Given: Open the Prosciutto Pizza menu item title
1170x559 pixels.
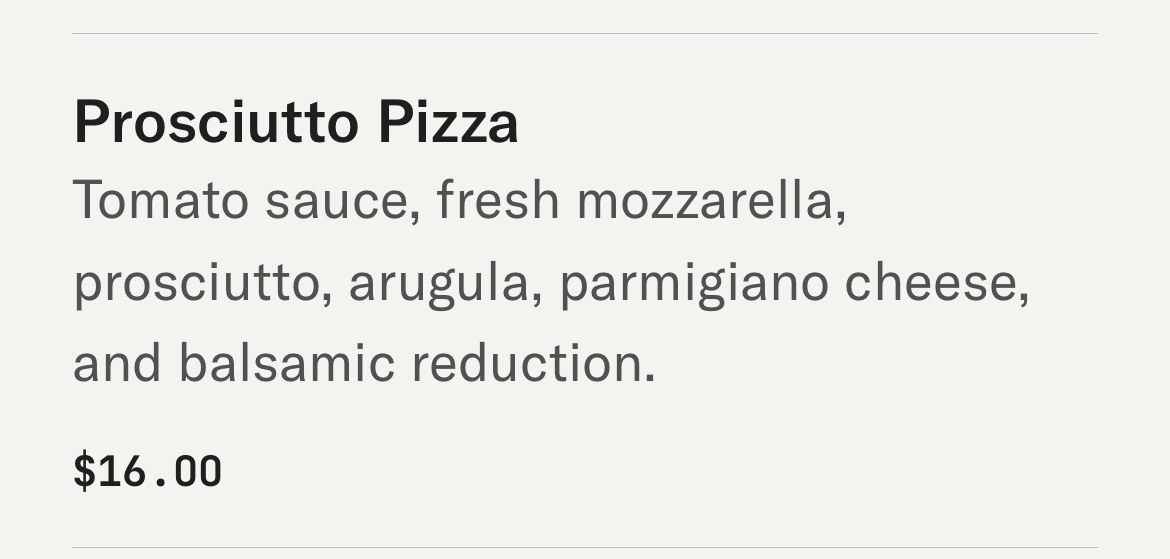Looking at the screenshot, I should [x=296, y=123].
